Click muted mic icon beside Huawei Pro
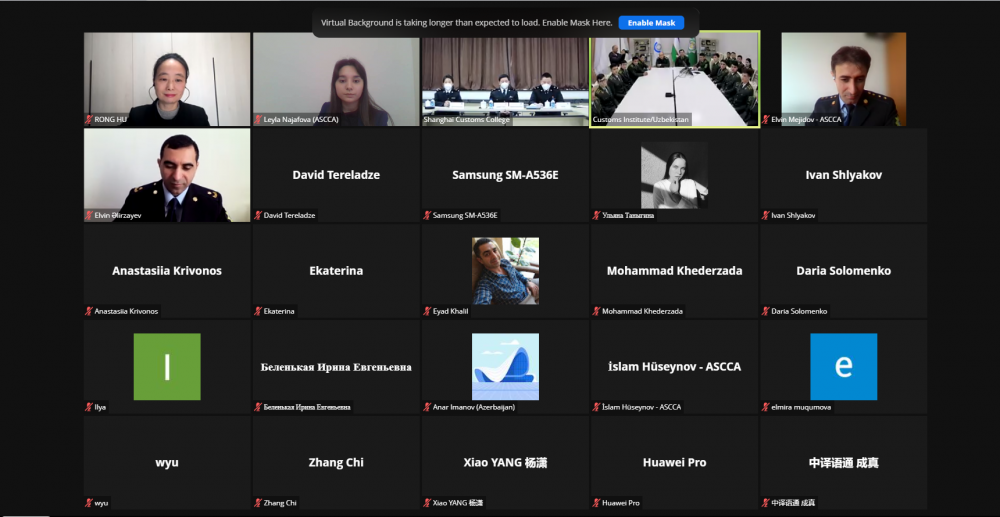This screenshot has height=517, width=1000. (596, 503)
